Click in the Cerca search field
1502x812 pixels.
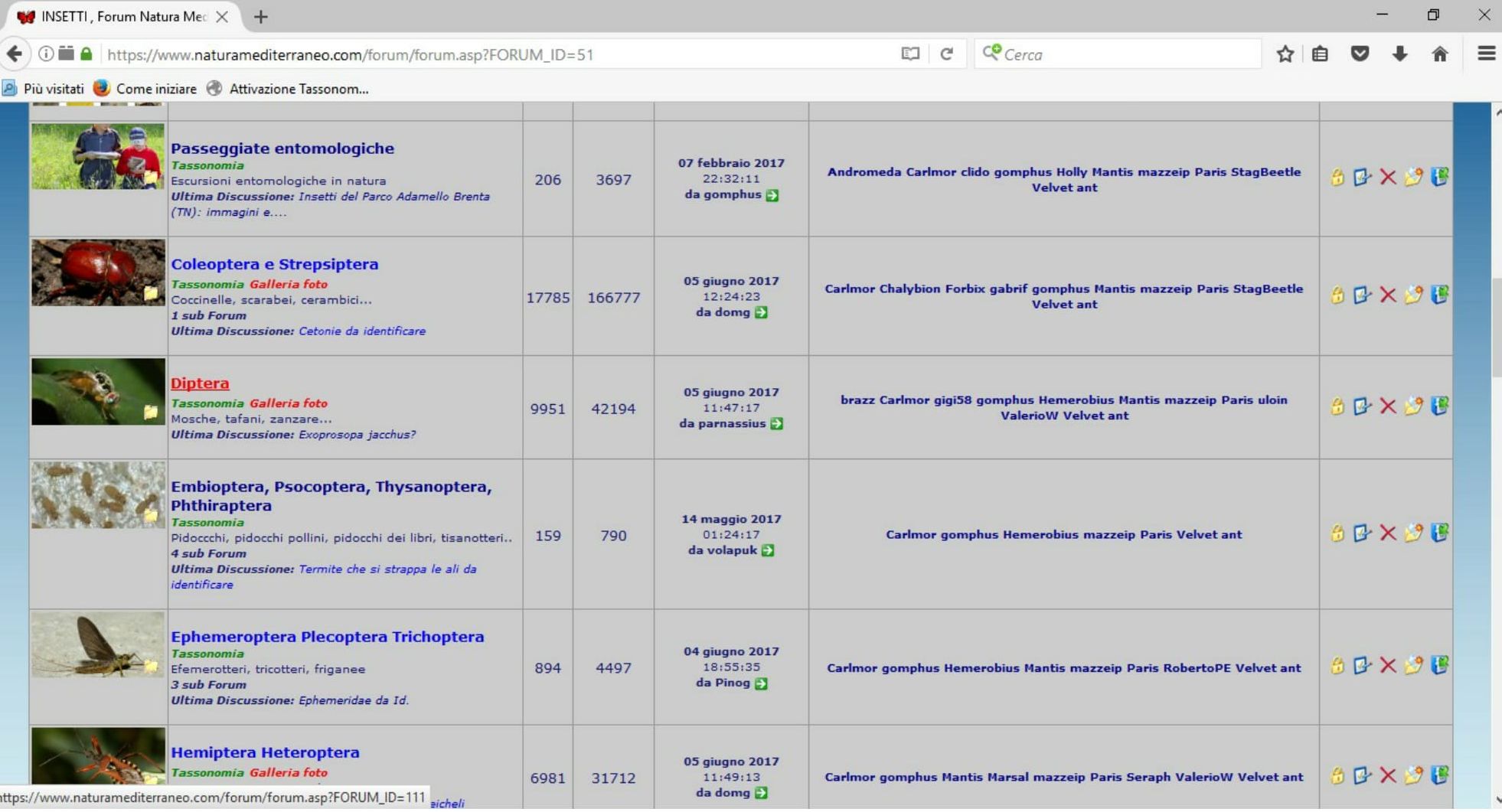tap(1125, 54)
